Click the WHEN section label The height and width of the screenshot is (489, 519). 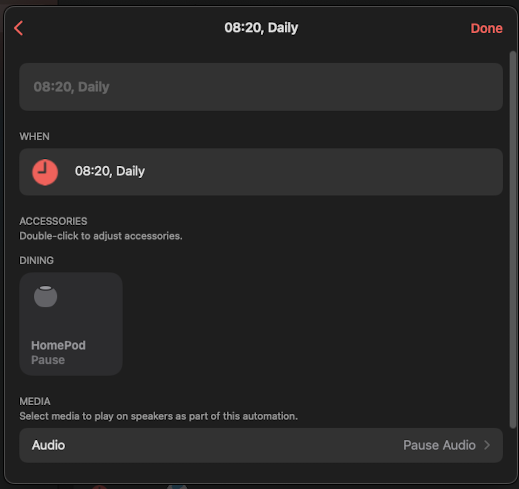pyautogui.click(x=34, y=136)
